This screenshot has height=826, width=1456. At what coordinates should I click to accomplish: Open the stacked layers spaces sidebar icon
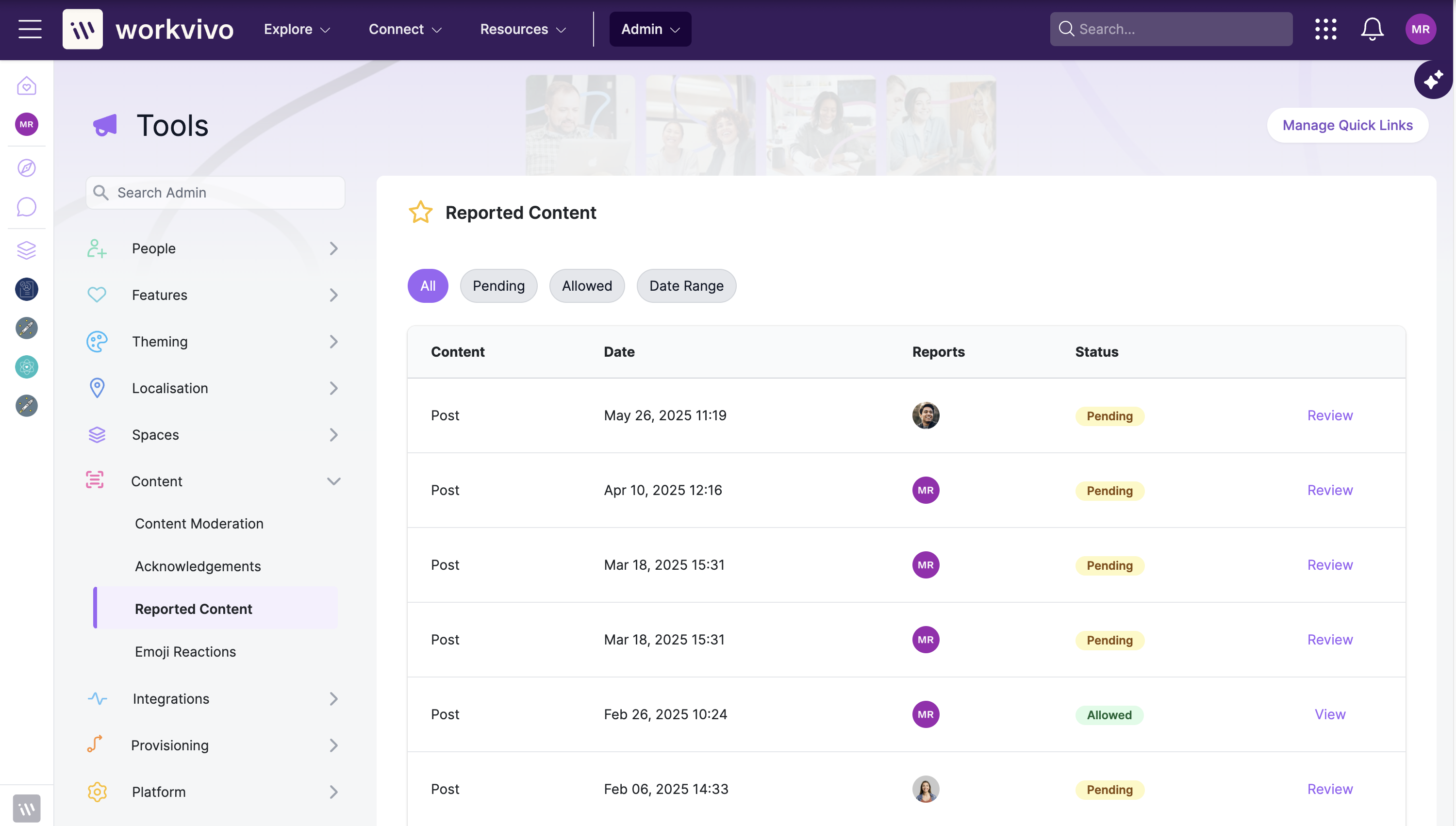(26, 249)
